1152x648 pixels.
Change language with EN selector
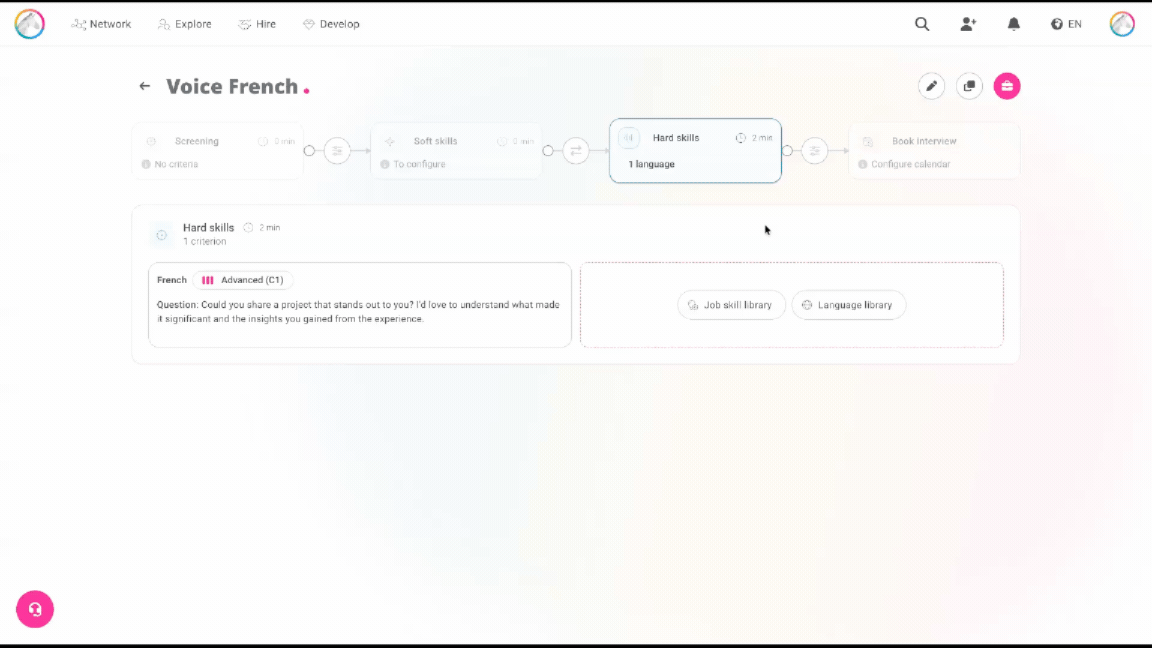pos(1066,24)
